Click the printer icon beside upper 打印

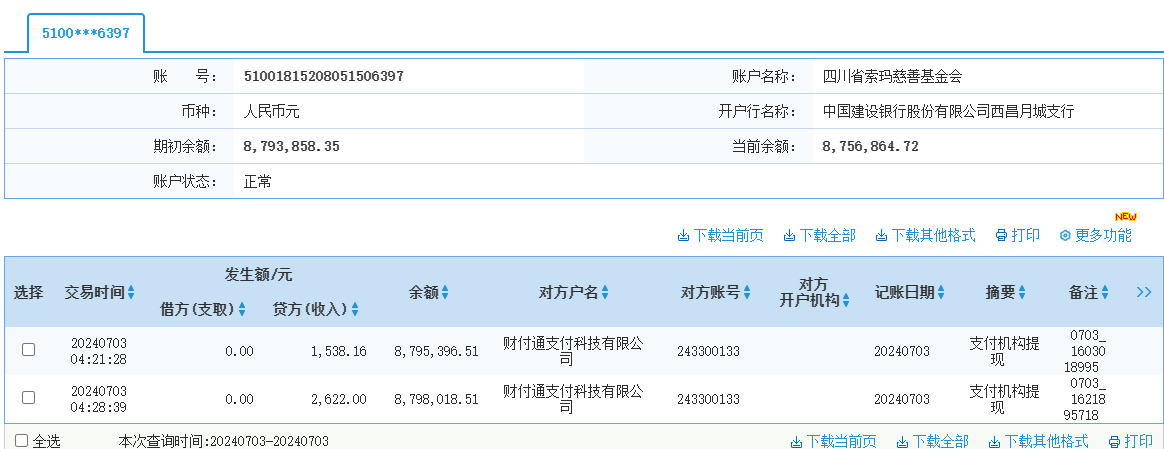(1001, 236)
